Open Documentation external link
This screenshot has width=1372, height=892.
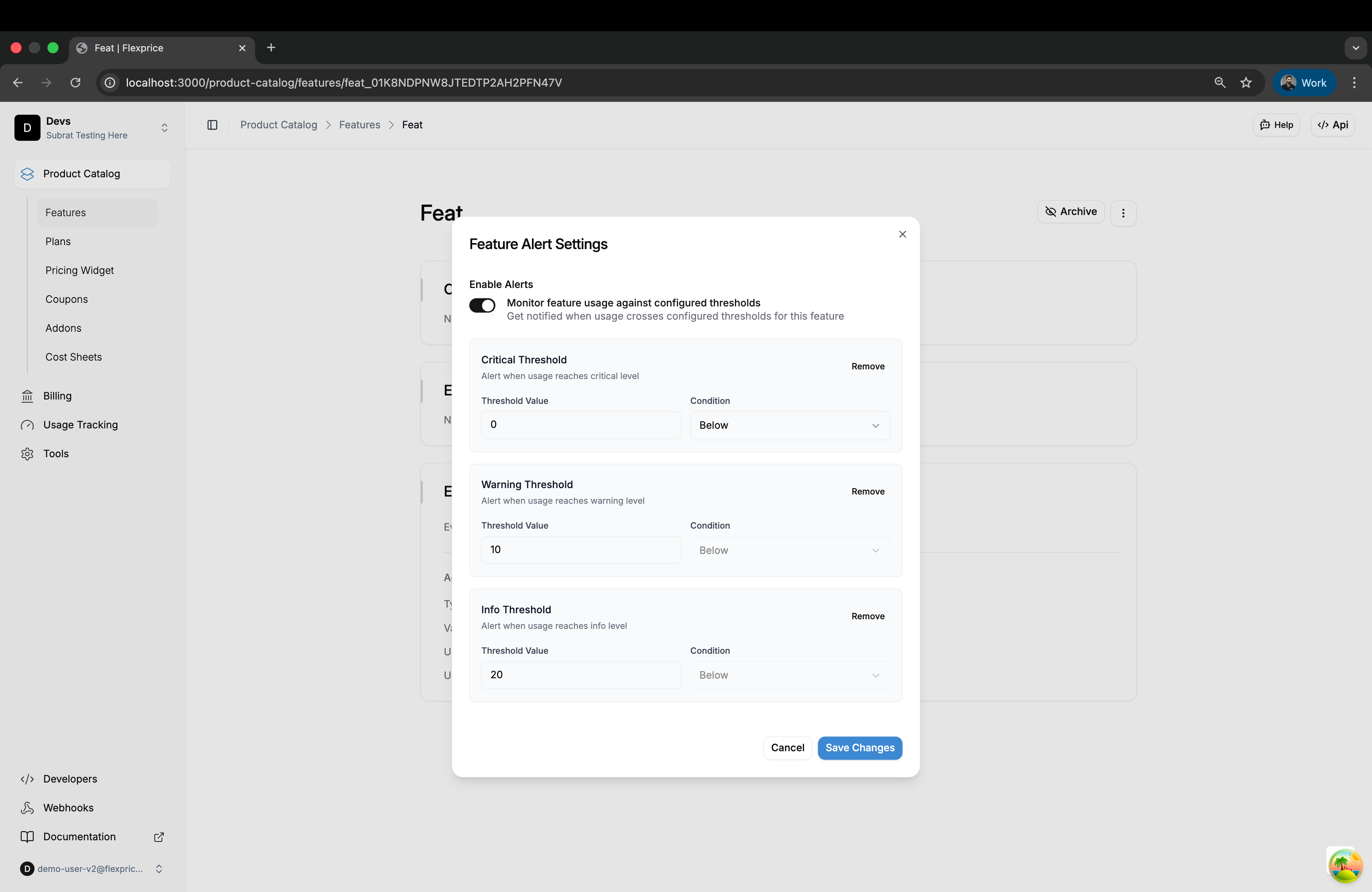[x=92, y=837]
